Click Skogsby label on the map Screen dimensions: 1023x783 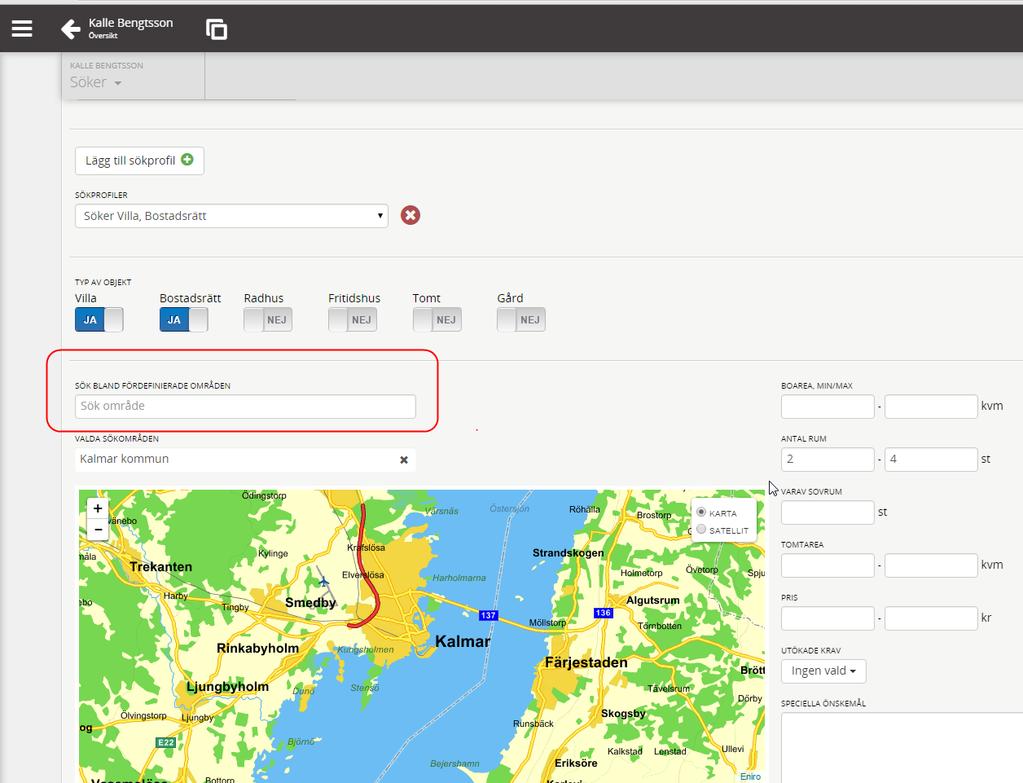pos(623,713)
